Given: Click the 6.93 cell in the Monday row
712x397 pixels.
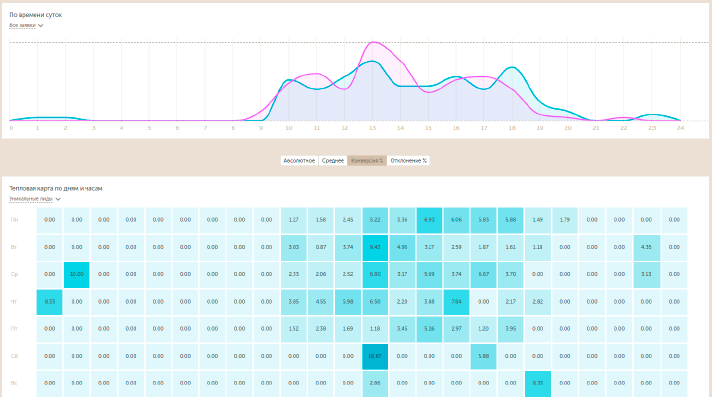Looking at the screenshot, I should click(429, 220).
